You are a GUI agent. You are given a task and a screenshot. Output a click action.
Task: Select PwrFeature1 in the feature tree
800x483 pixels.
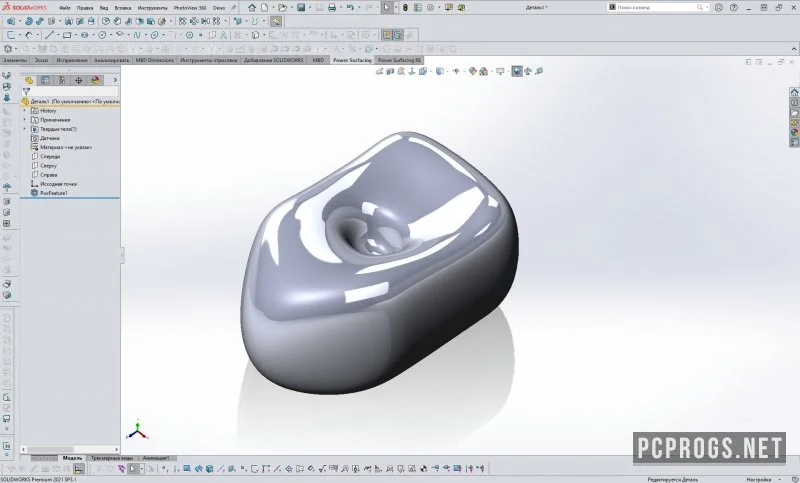click(x=54, y=193)
